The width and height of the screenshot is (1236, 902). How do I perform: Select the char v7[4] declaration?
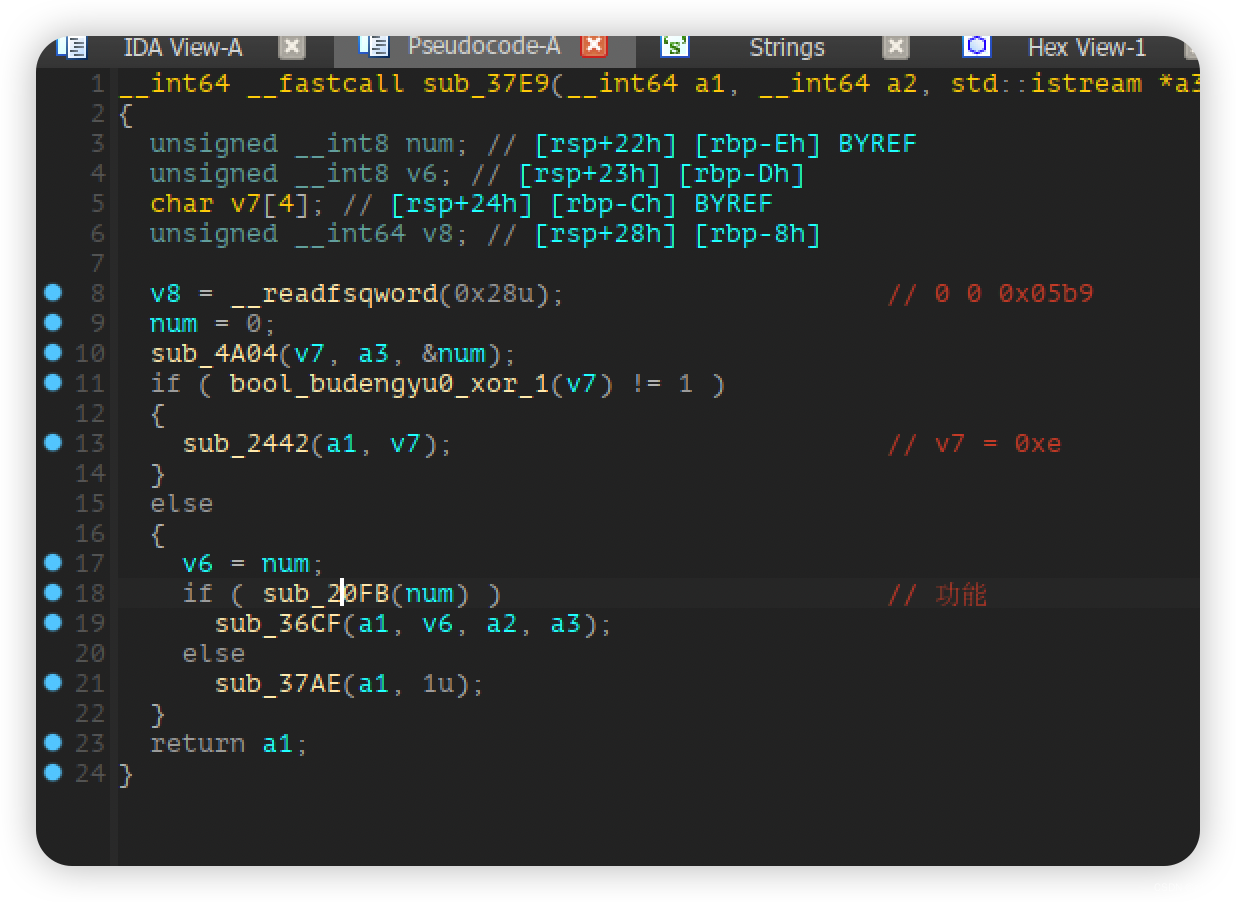238,203
